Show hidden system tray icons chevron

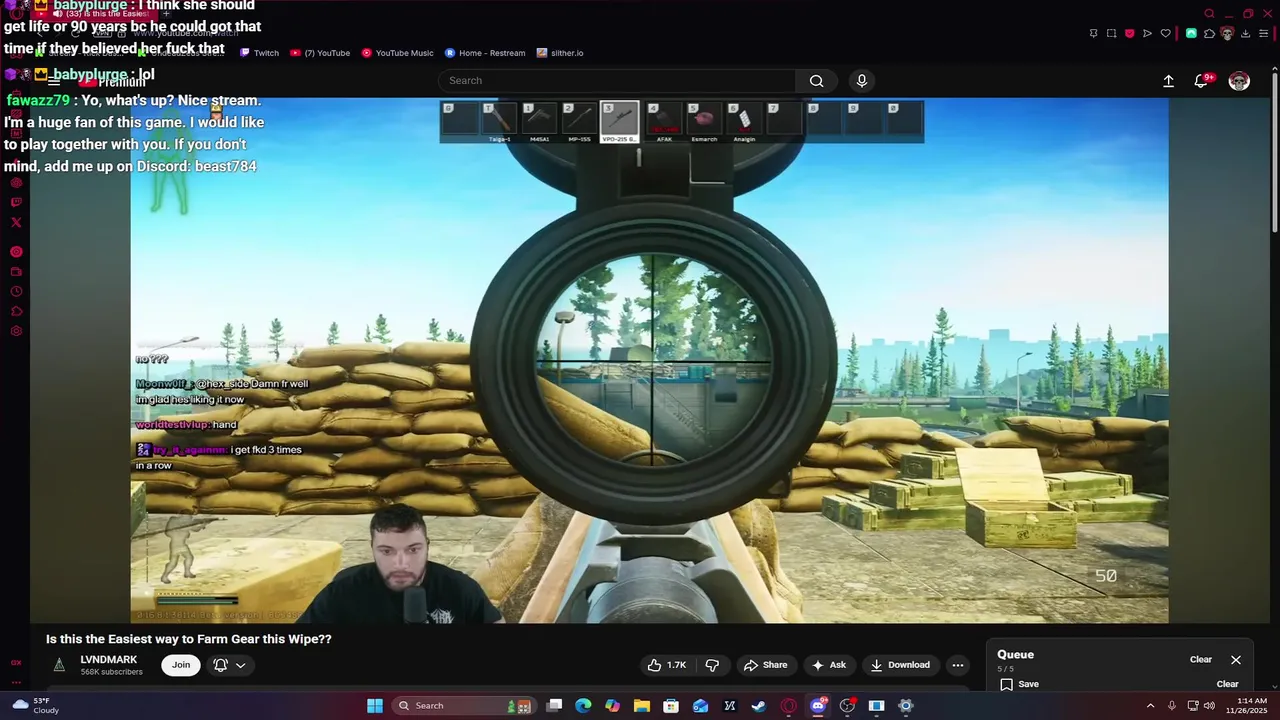point(1150,706)
